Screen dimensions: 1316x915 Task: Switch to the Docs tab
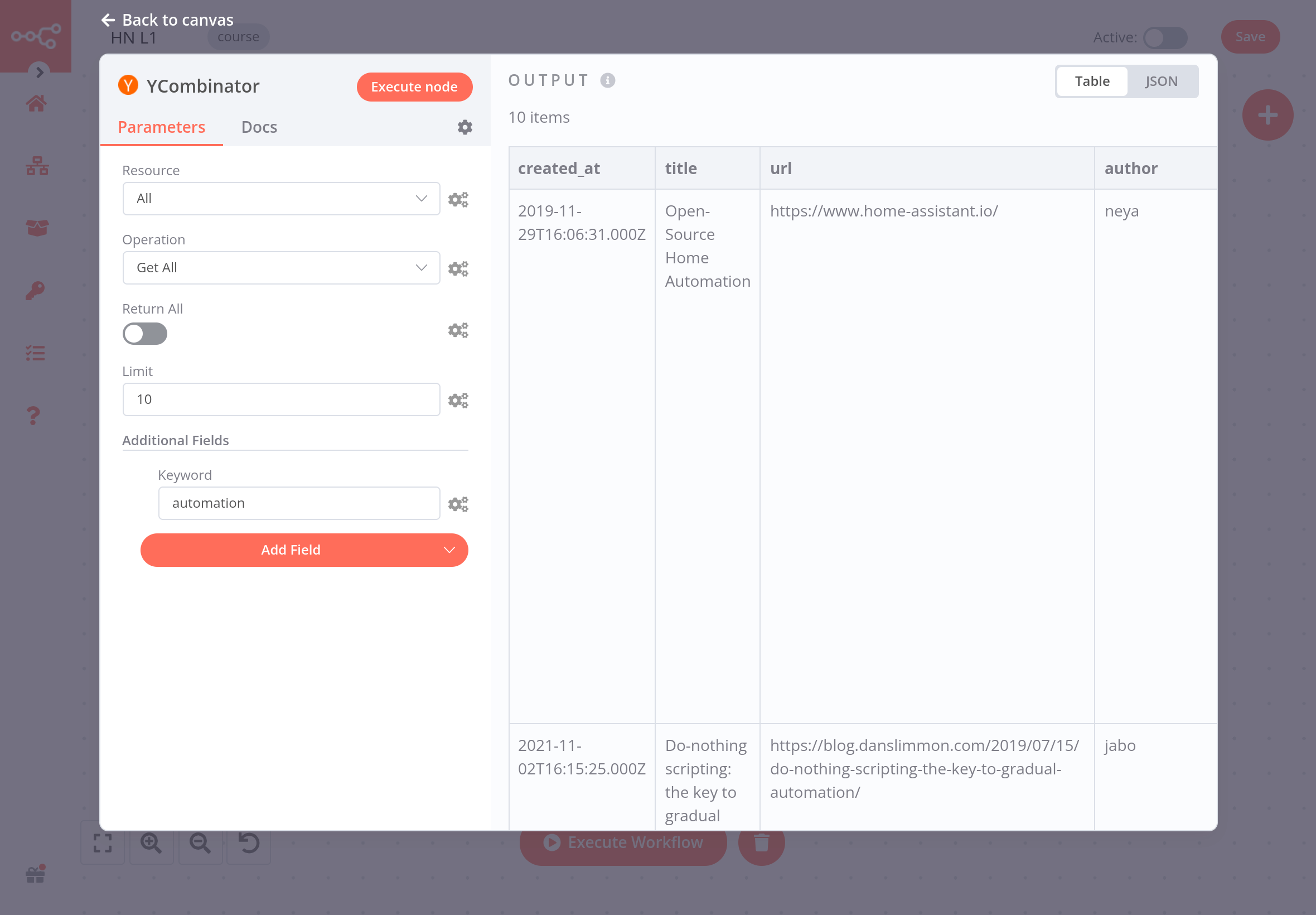pyautogui.click(x=259, y=127)
